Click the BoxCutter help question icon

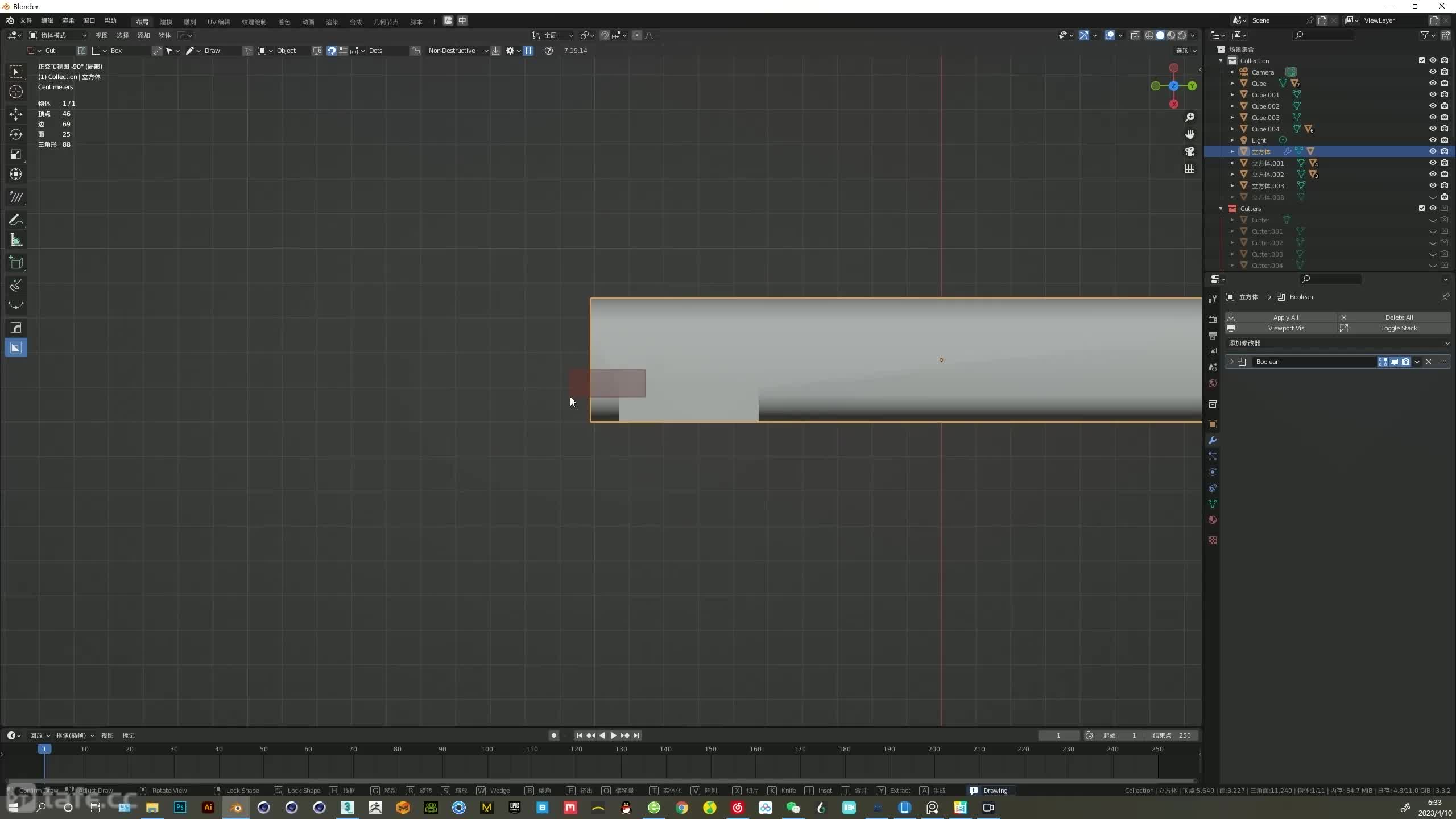tap(548, 51)
